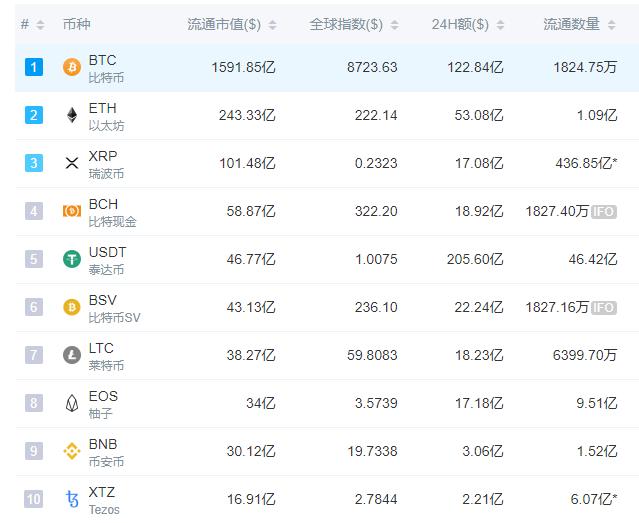This screenshot has width=639, height=523.
Task: Sort by 全球指数($) column arrows
Action: pos(394,25)
